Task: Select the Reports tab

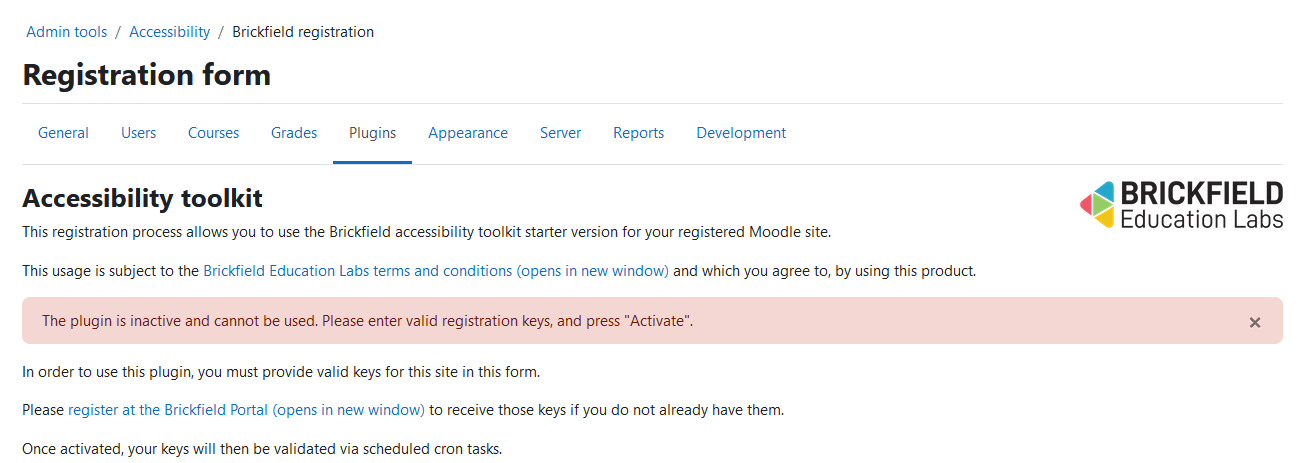Action: (639, 133)
